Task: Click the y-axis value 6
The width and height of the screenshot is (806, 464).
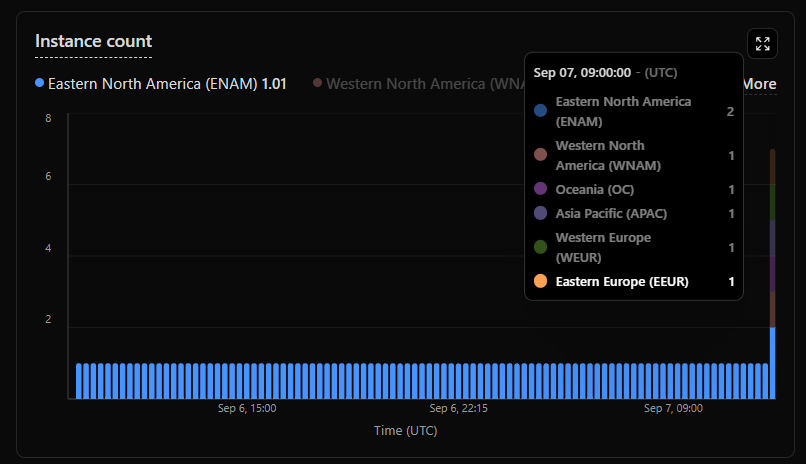Action: click(48, 176)
